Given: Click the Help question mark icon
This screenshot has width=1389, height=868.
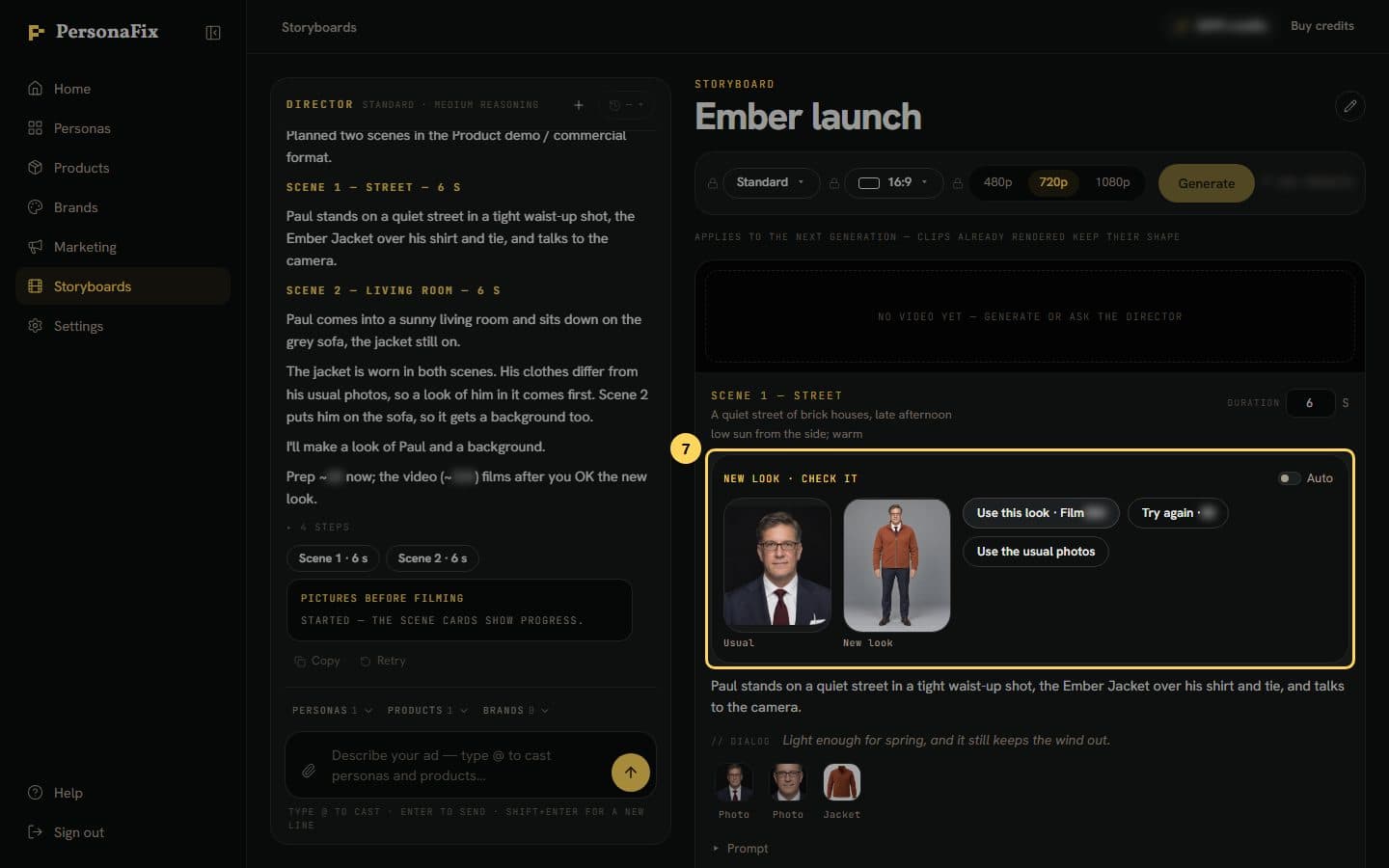Looking at the screenshot, I should 36,793.
